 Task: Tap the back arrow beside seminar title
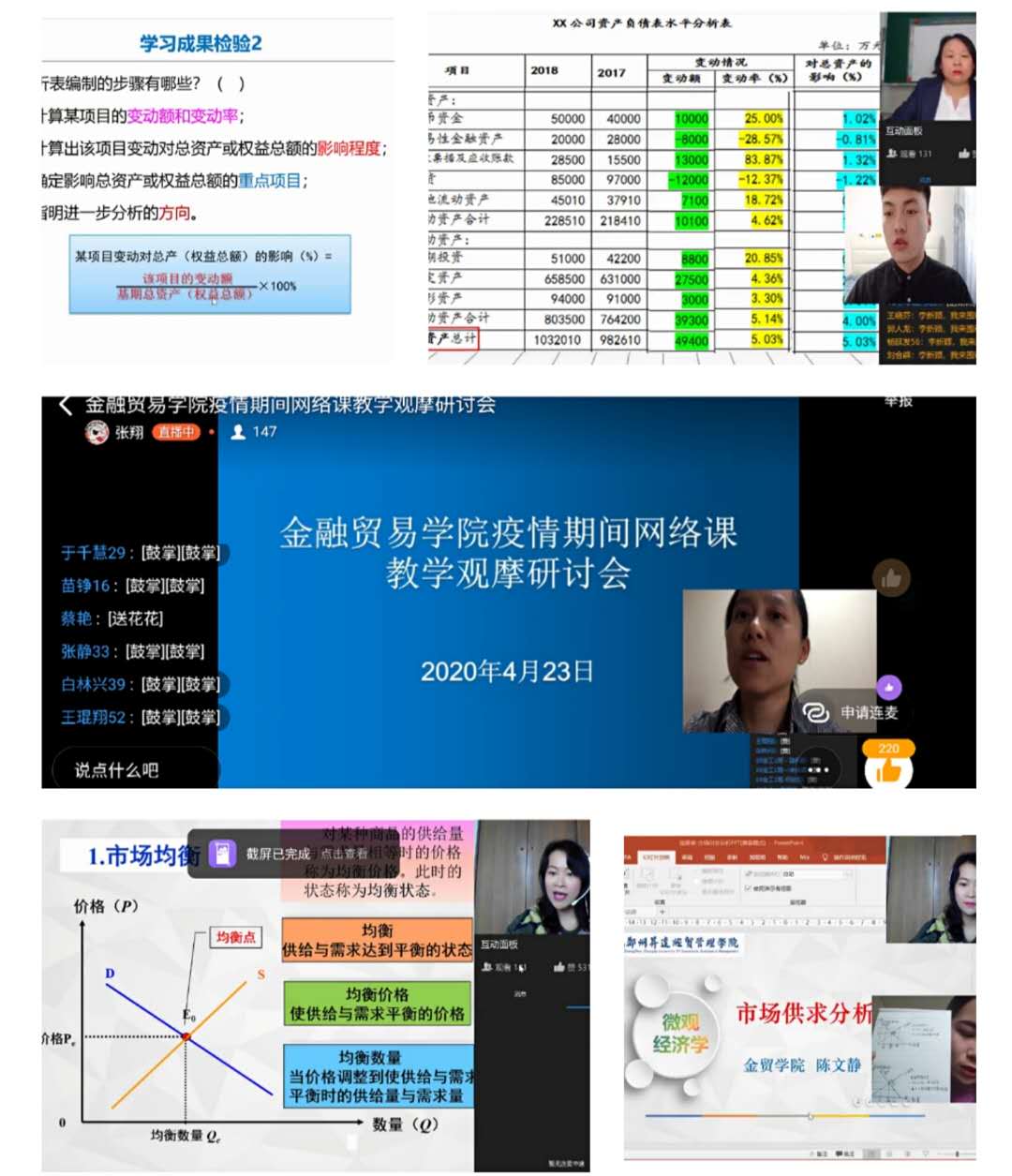click(x=65, y=405)
